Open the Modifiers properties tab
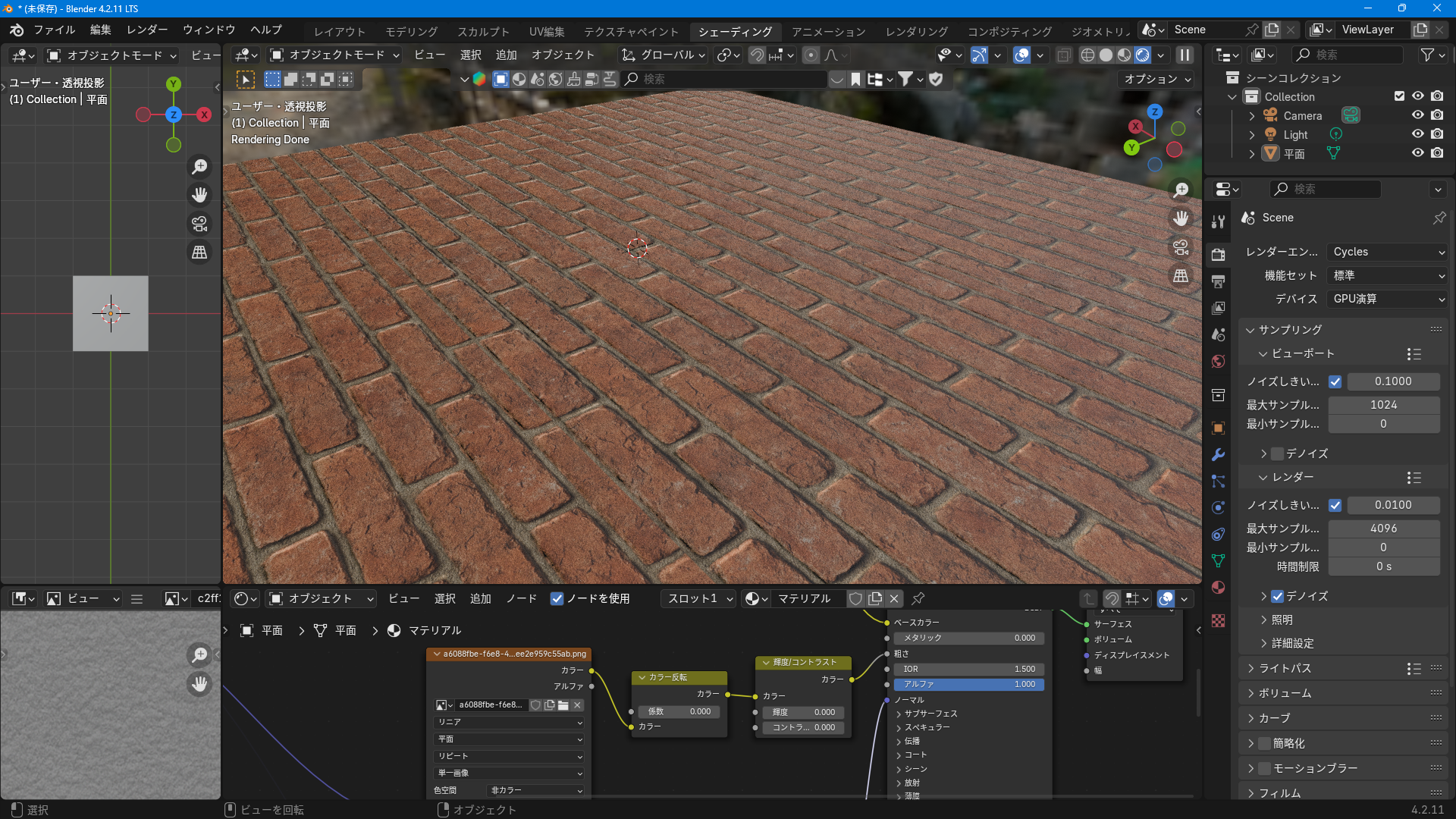The image size is (1456, 819). pos(1218,454)
